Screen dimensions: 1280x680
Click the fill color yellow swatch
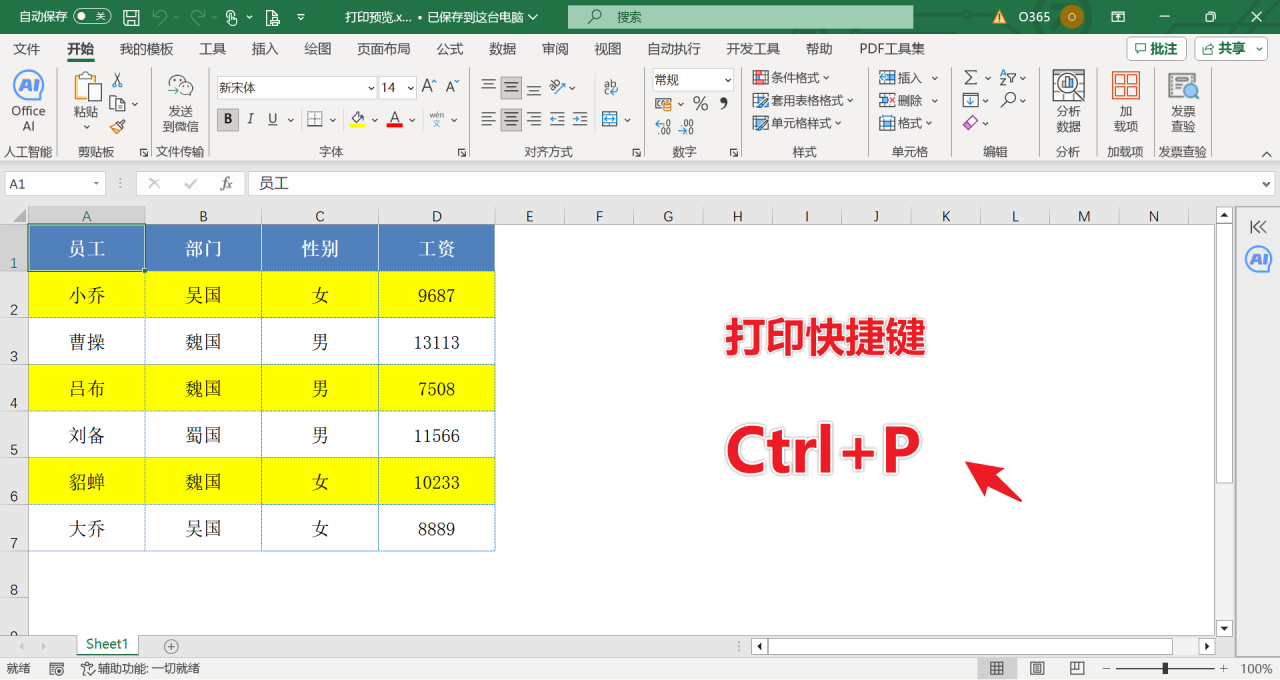point(357,120)
